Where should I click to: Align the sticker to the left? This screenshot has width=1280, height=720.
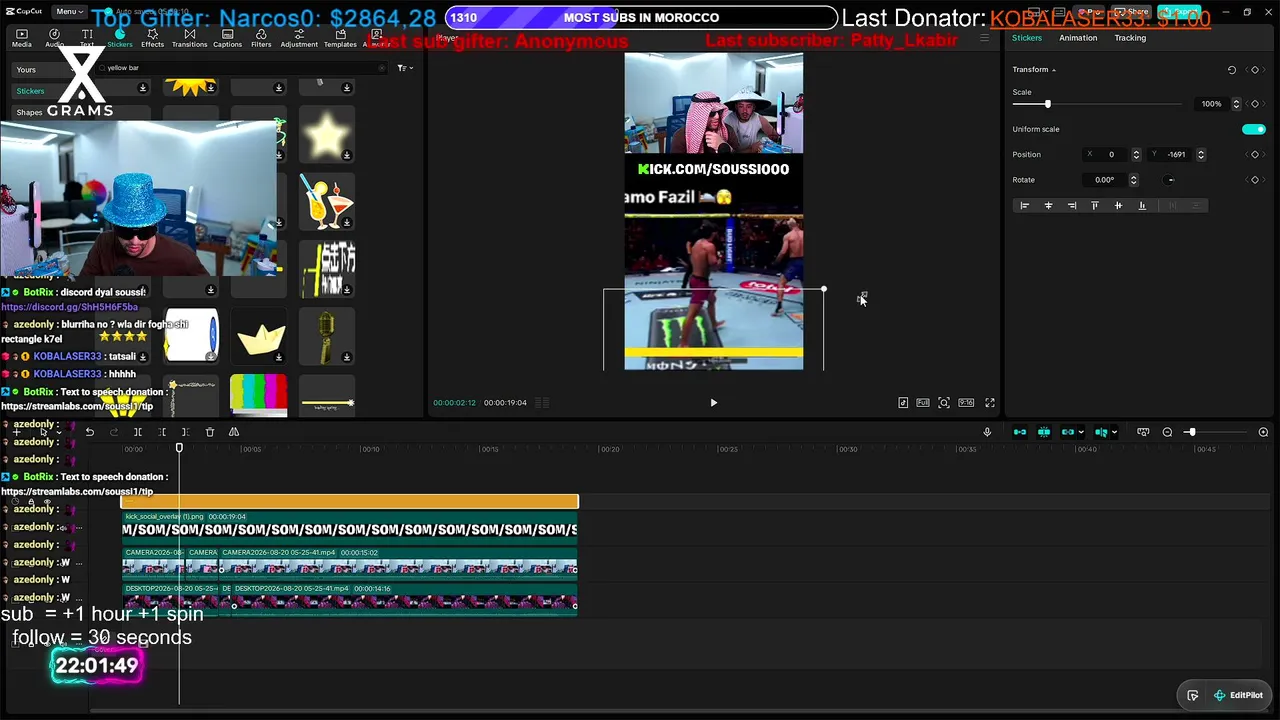click(1024, 206)
